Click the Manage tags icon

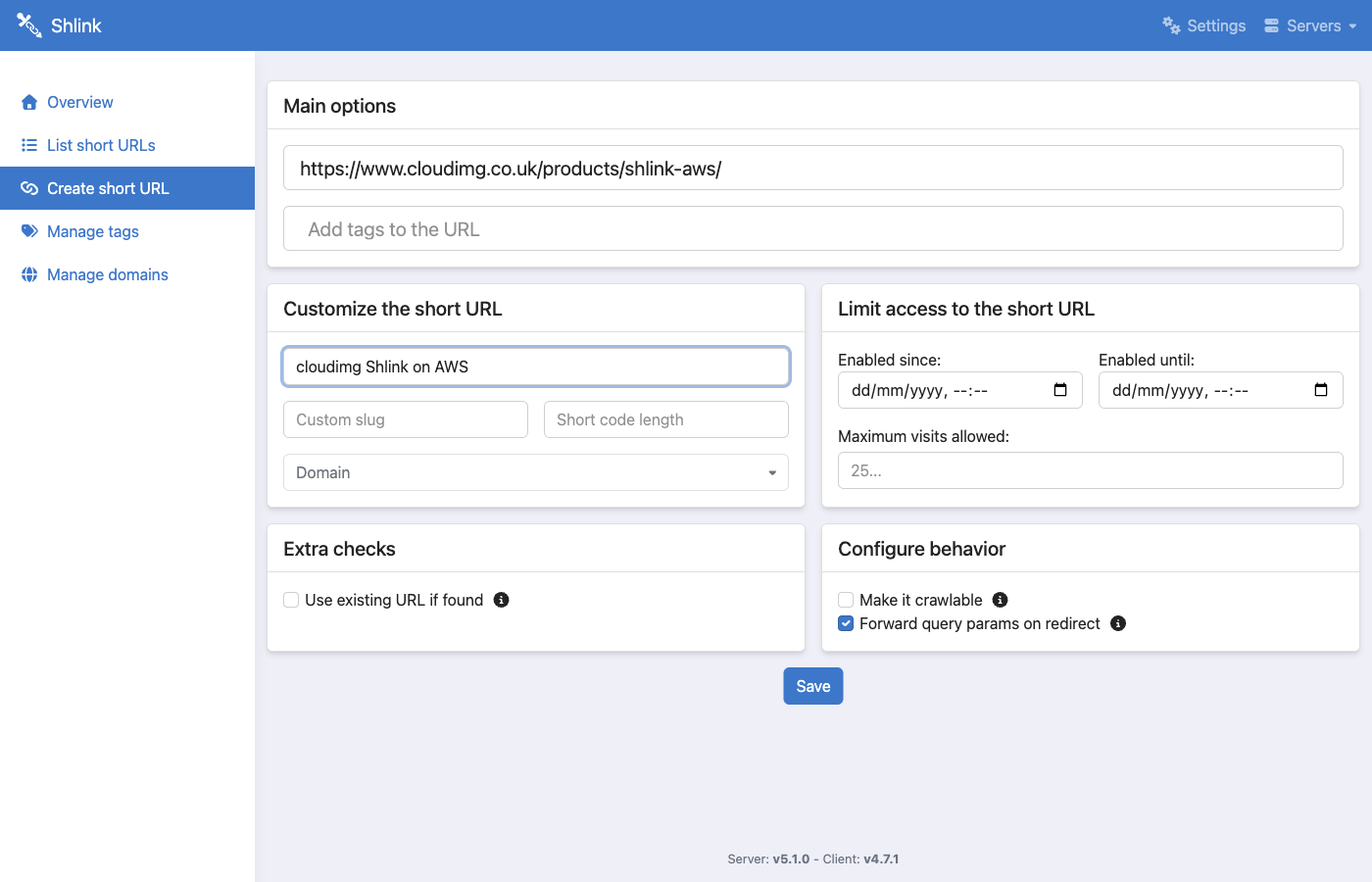tap(29, 231)
